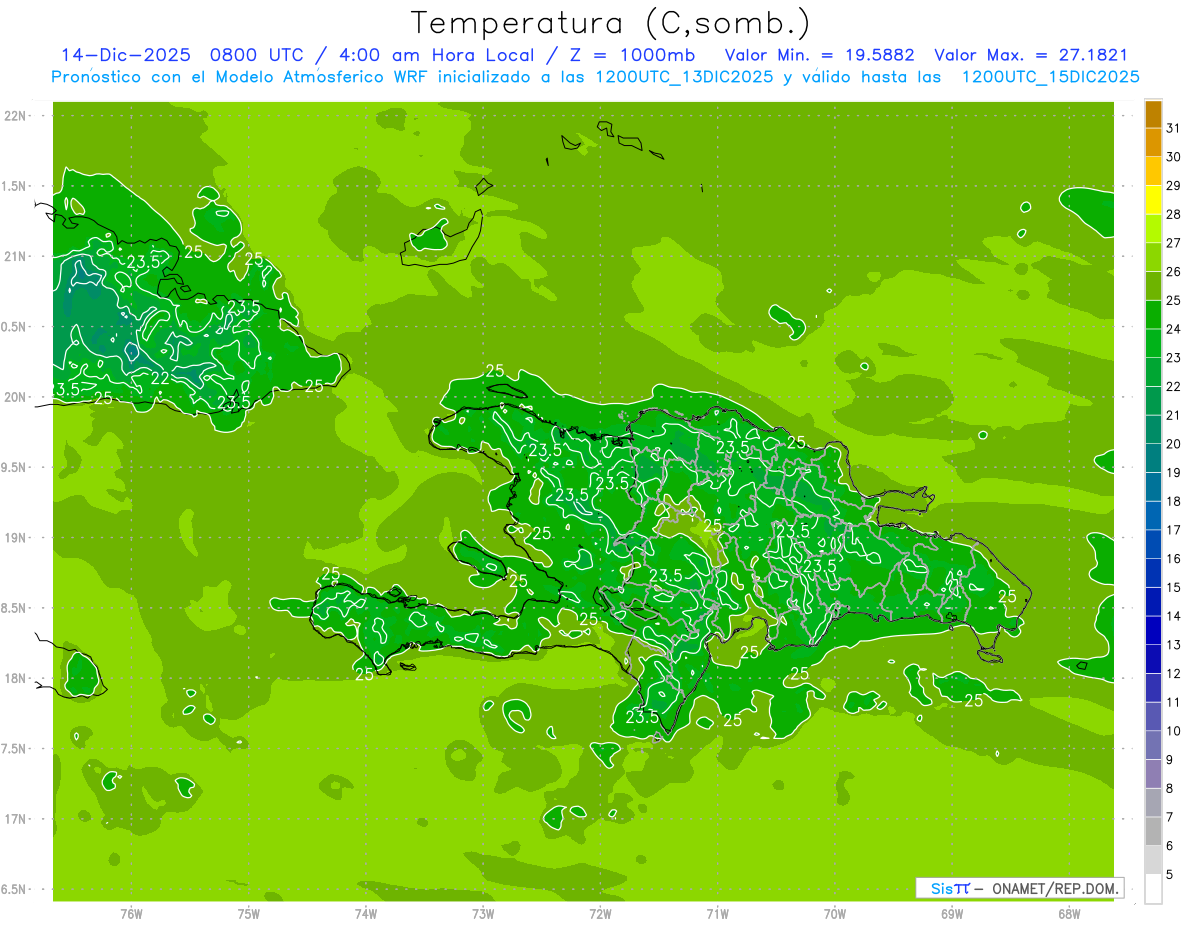
Task: Click the teal colorbar swatch between 19 and 20
Action: [1153, 458]
